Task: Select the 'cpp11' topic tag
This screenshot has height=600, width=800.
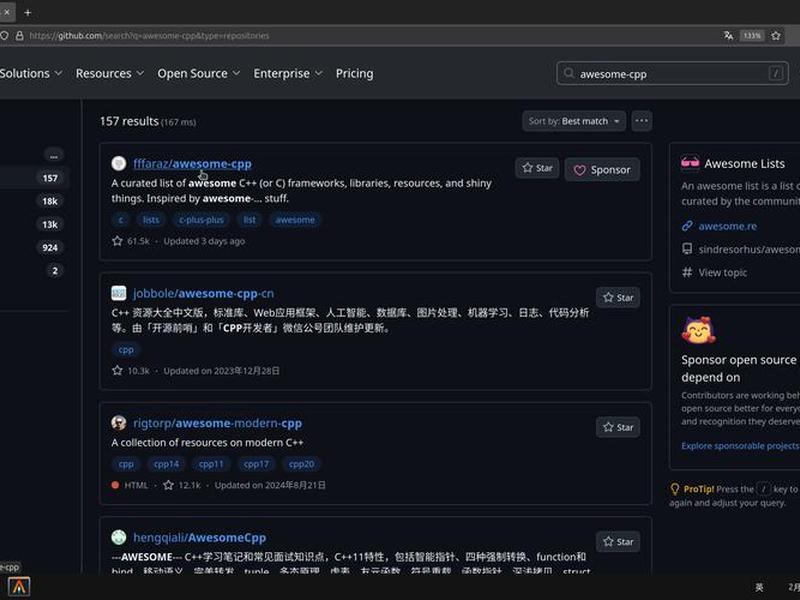Action: point(211,464)
